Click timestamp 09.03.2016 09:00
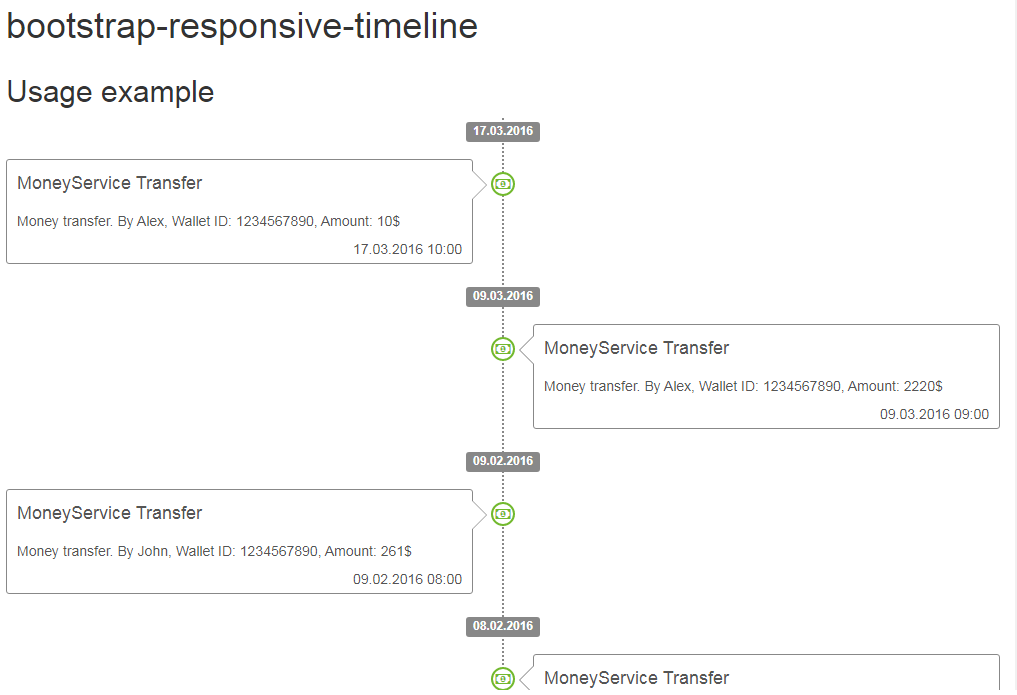Viewport: 1017px width, 695px height. point(934,414)
